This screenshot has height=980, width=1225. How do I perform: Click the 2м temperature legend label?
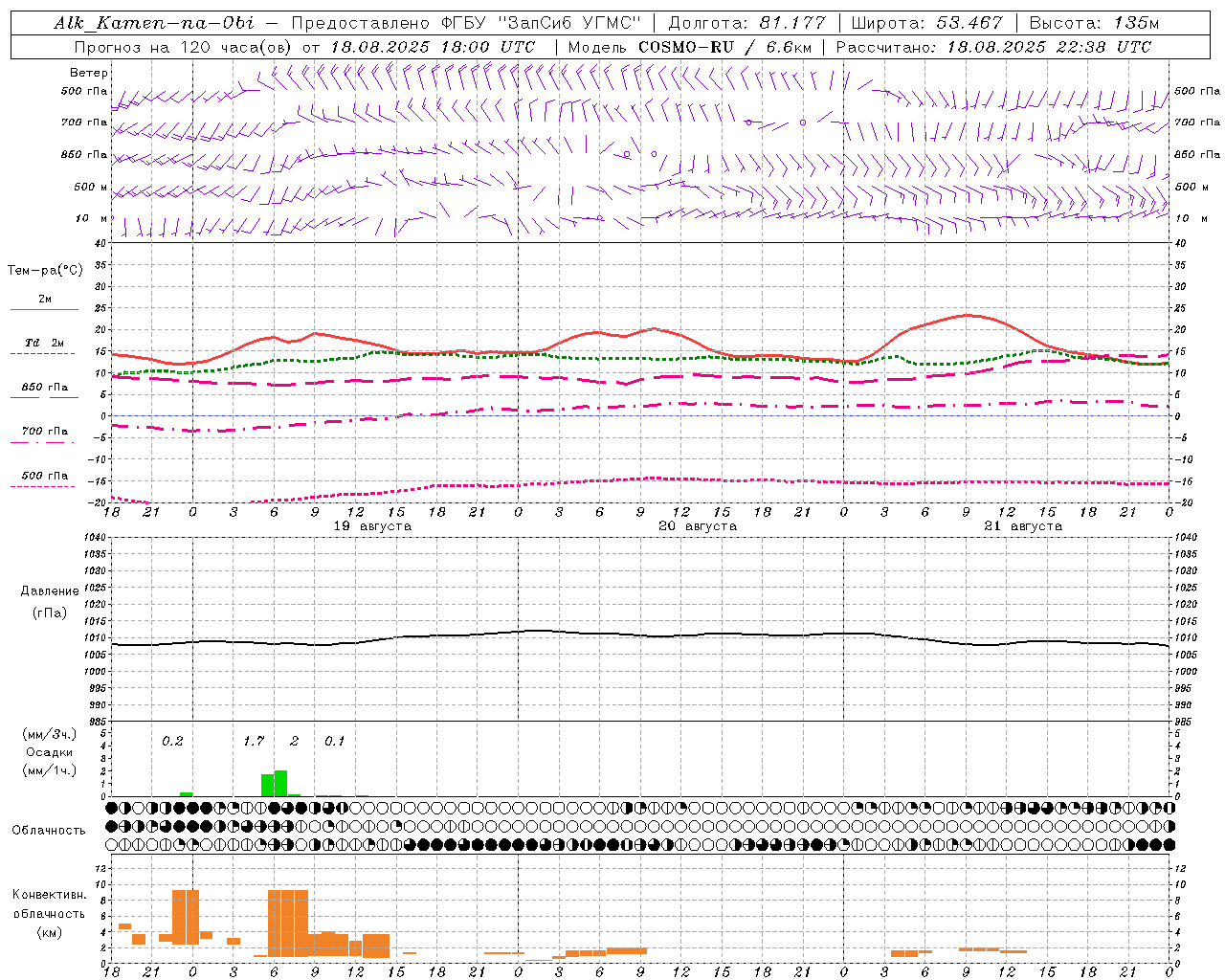point(45,300)
